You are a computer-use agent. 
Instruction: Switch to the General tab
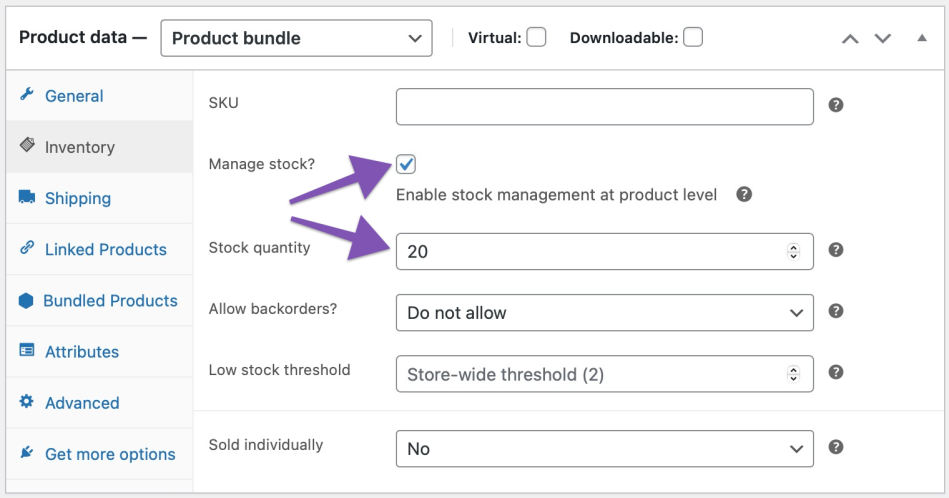74,96
